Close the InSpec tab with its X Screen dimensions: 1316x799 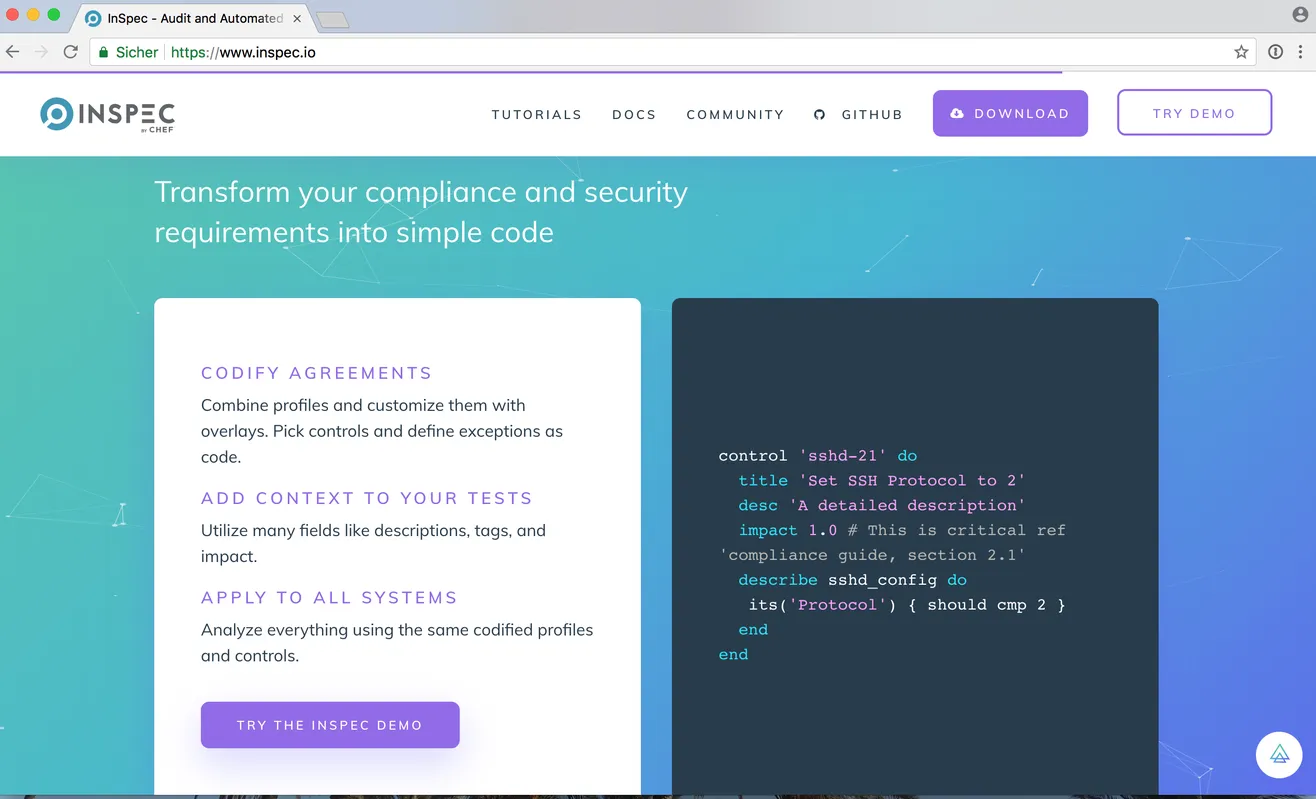point(297,18)
